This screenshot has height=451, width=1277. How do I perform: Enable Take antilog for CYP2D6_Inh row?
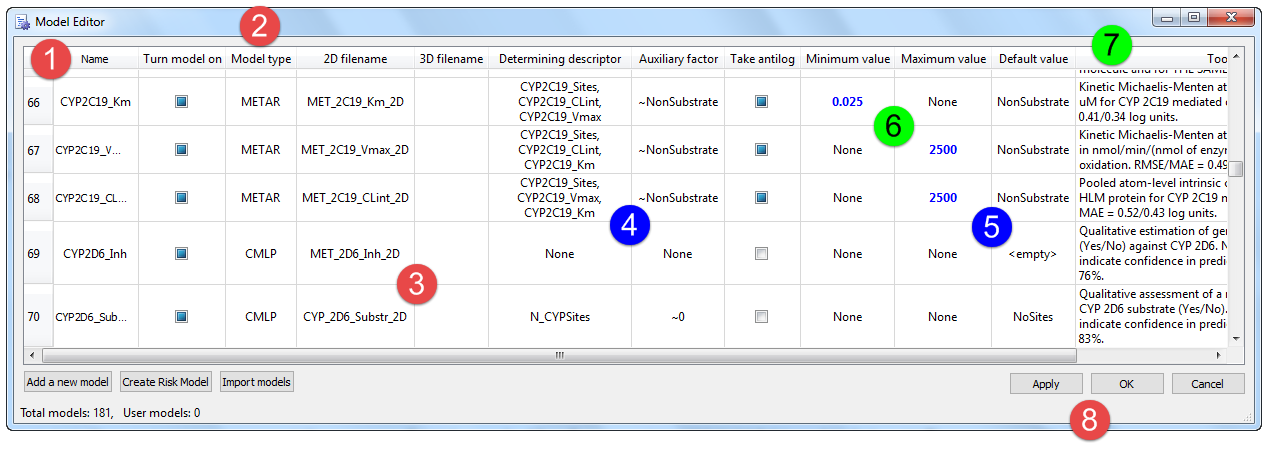click(761, 253)
